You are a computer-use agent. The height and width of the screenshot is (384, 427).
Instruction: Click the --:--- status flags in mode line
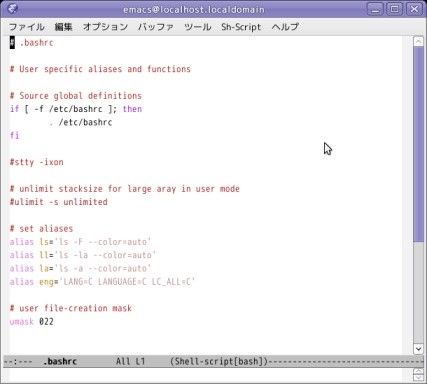[x=18, y=361]
